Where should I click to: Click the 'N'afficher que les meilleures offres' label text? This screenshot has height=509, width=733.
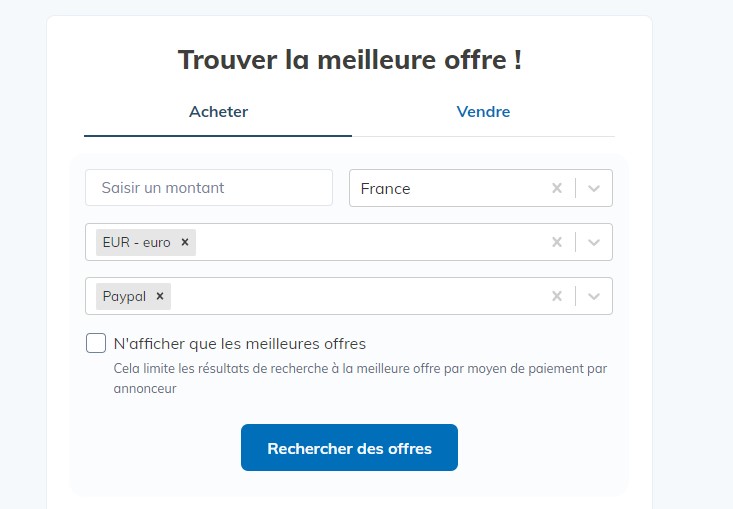pos(240,344)
